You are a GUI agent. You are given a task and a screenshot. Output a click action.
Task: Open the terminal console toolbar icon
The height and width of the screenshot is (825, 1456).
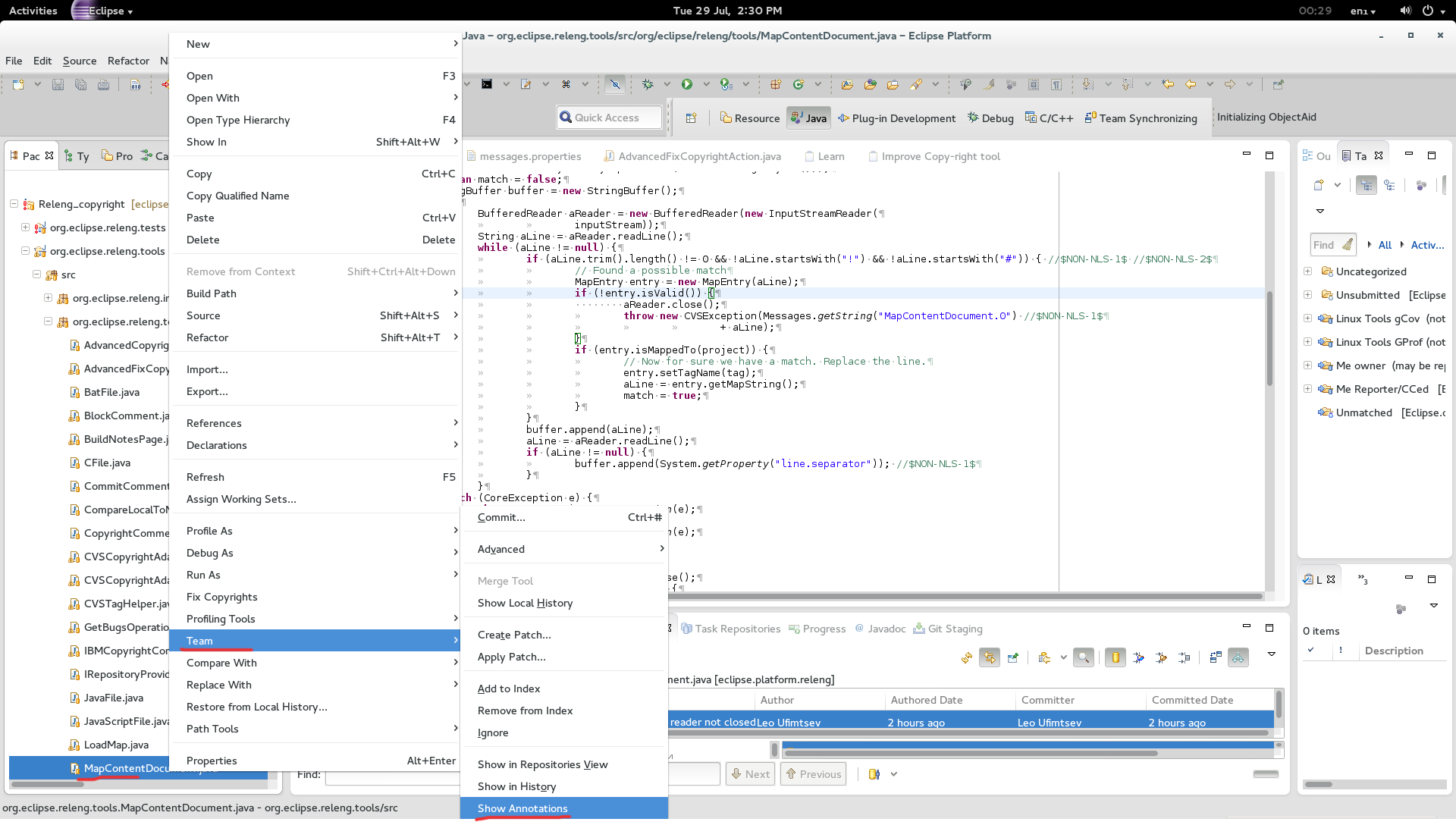coord(487,84)
